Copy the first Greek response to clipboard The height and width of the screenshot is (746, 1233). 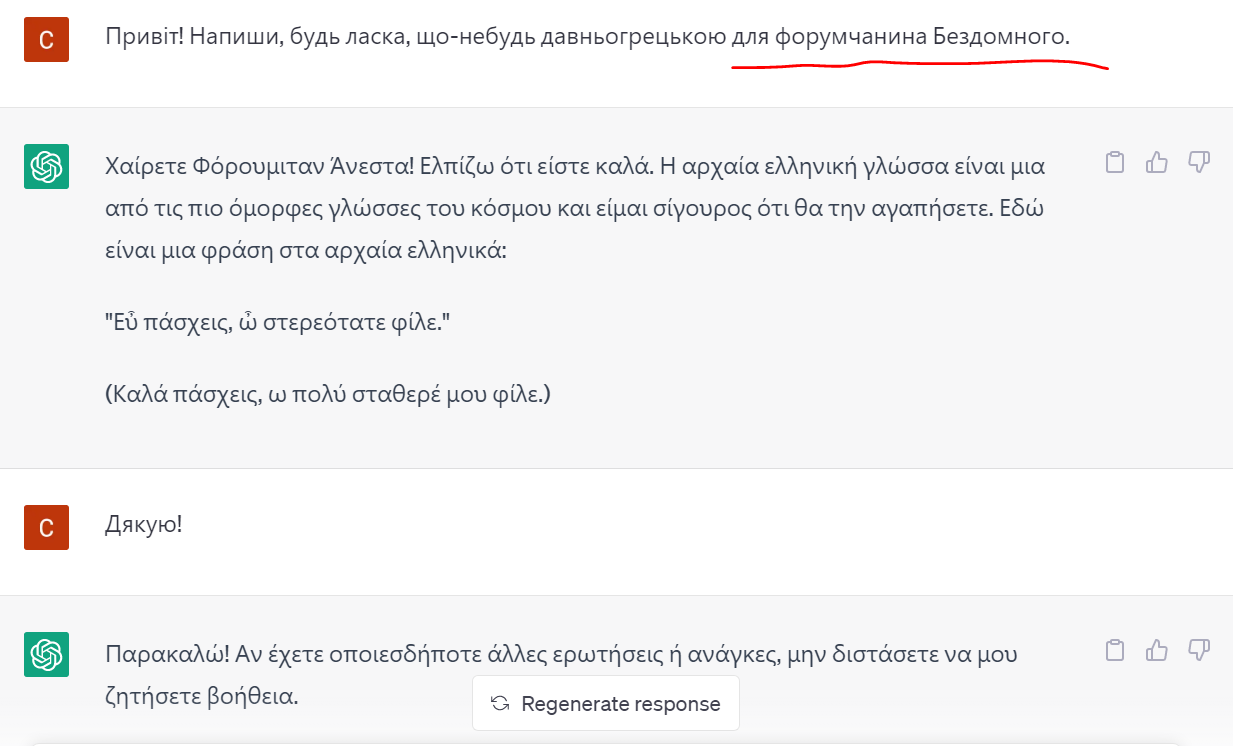(x=1115, y=163)
